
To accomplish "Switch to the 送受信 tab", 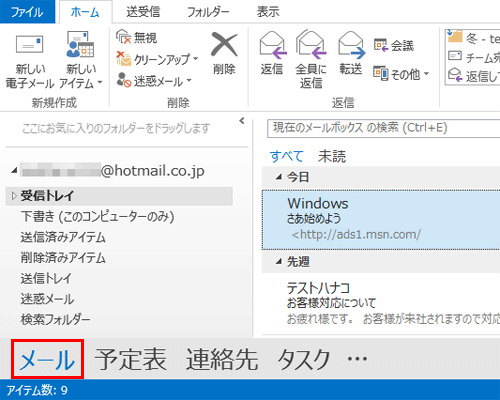I will click(x=143, y=12).
